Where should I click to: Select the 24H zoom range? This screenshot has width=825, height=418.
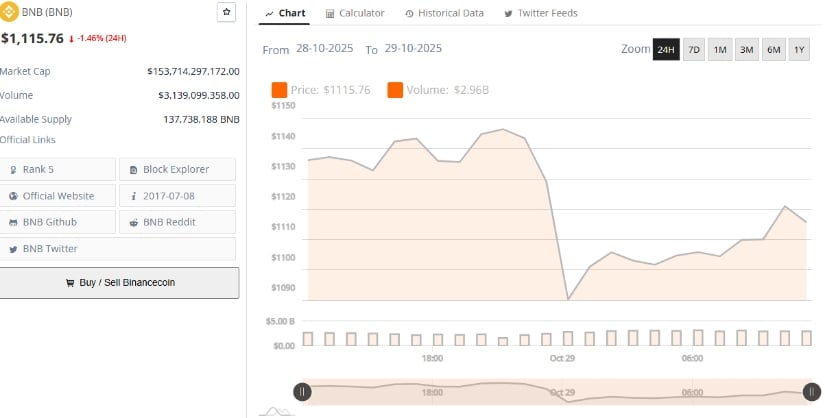pos(666,49)
